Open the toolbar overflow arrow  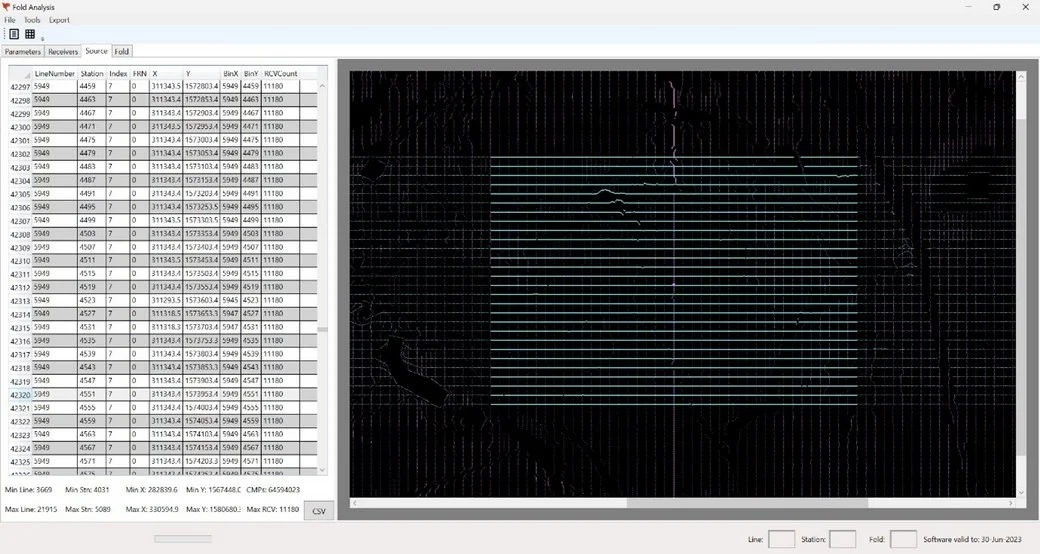(42, 39)
